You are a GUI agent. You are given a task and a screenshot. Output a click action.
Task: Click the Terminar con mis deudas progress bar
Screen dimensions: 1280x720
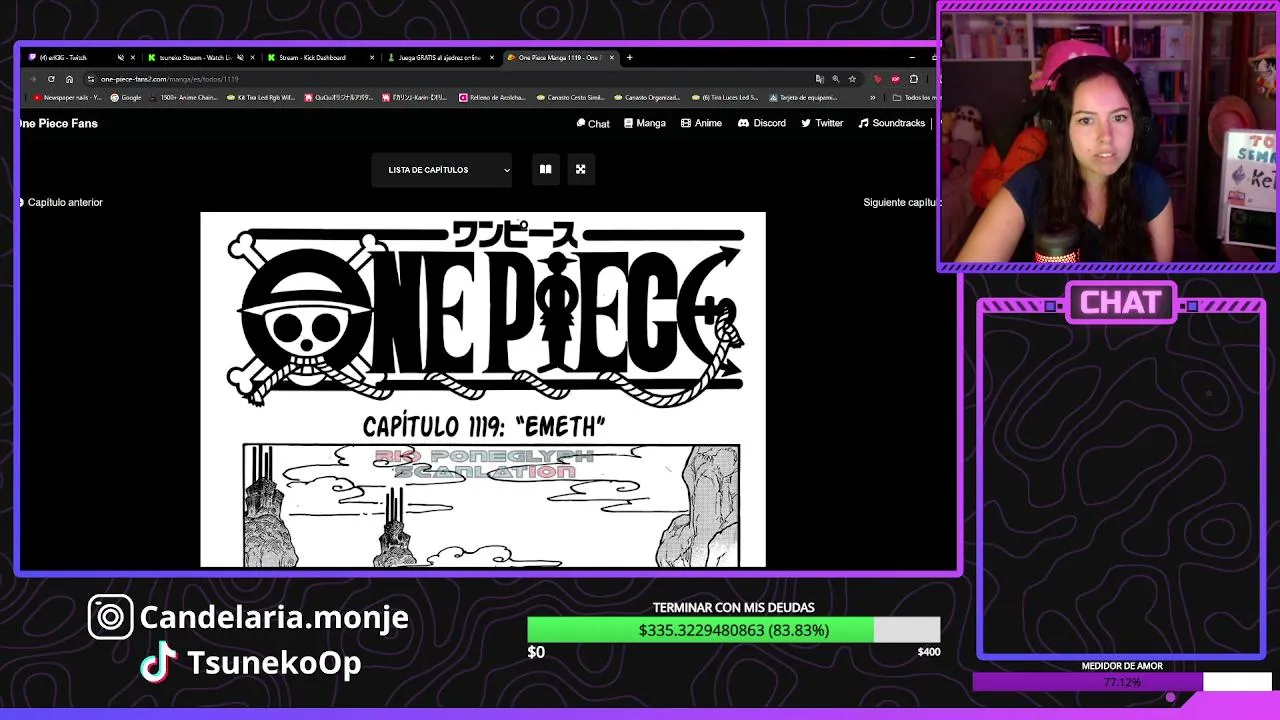[x=734, y=630]
